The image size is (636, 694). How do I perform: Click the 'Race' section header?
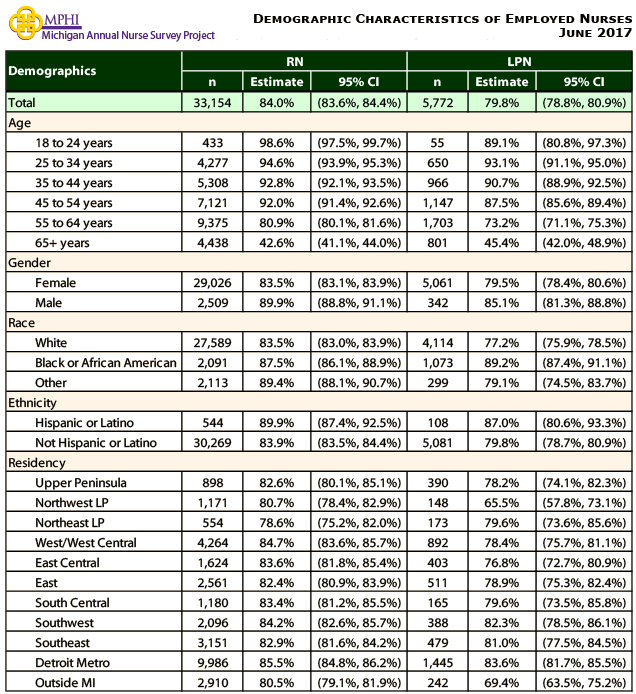21,323
